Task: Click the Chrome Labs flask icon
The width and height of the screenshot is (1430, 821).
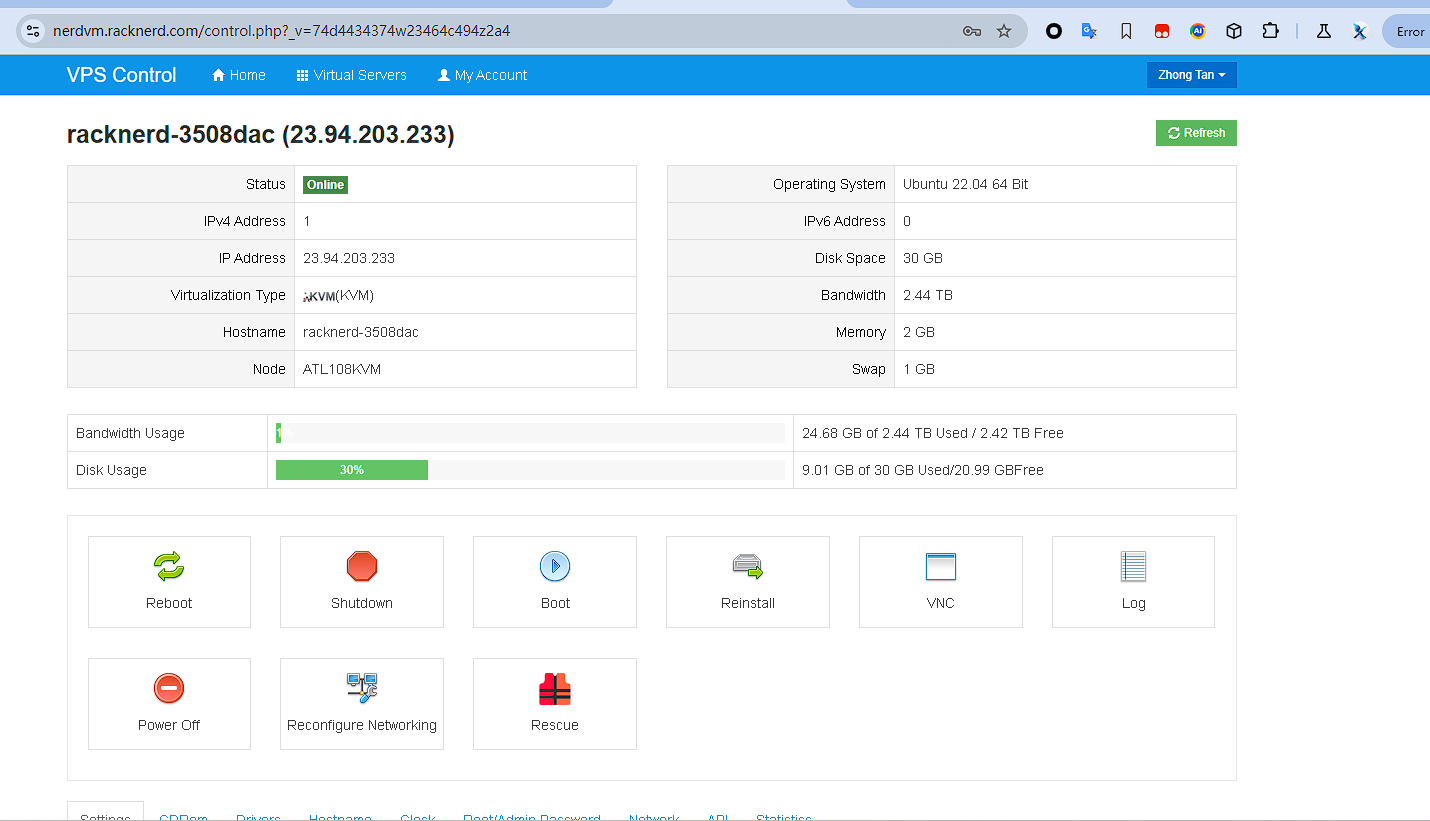Action: coord(1324,31)
